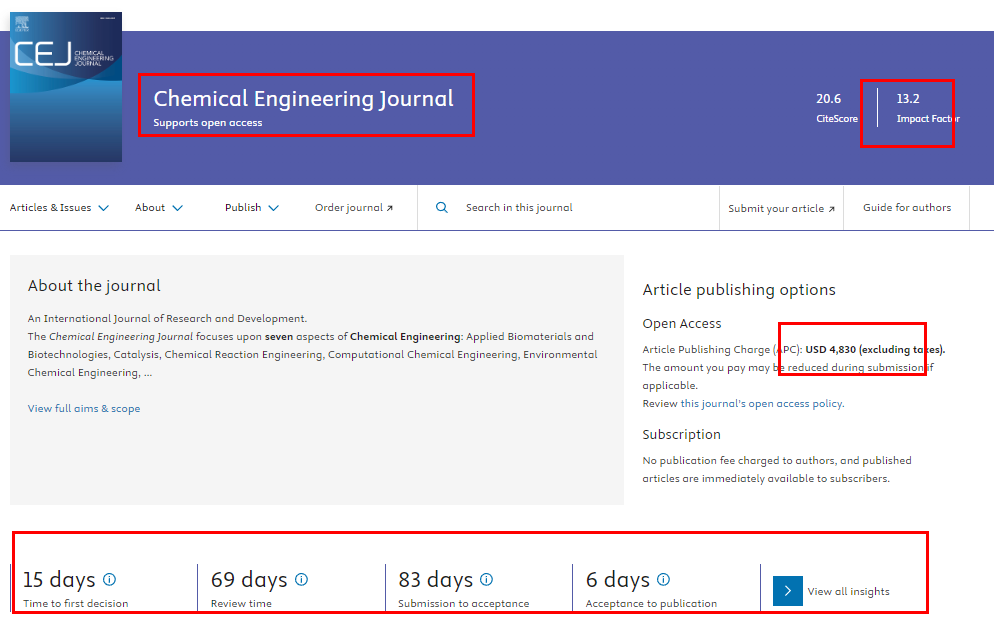Open Guide for authors page

coord(907,208)
